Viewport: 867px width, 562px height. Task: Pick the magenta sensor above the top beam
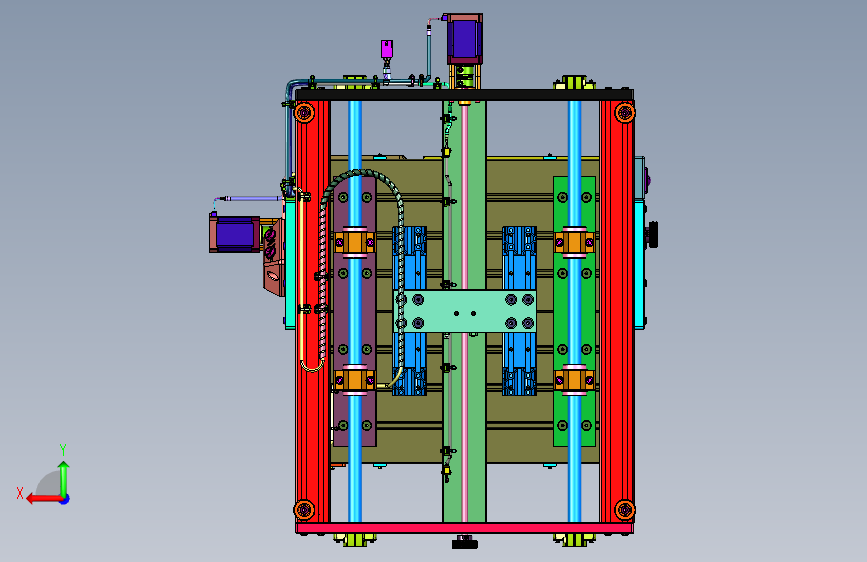point(387,49)
